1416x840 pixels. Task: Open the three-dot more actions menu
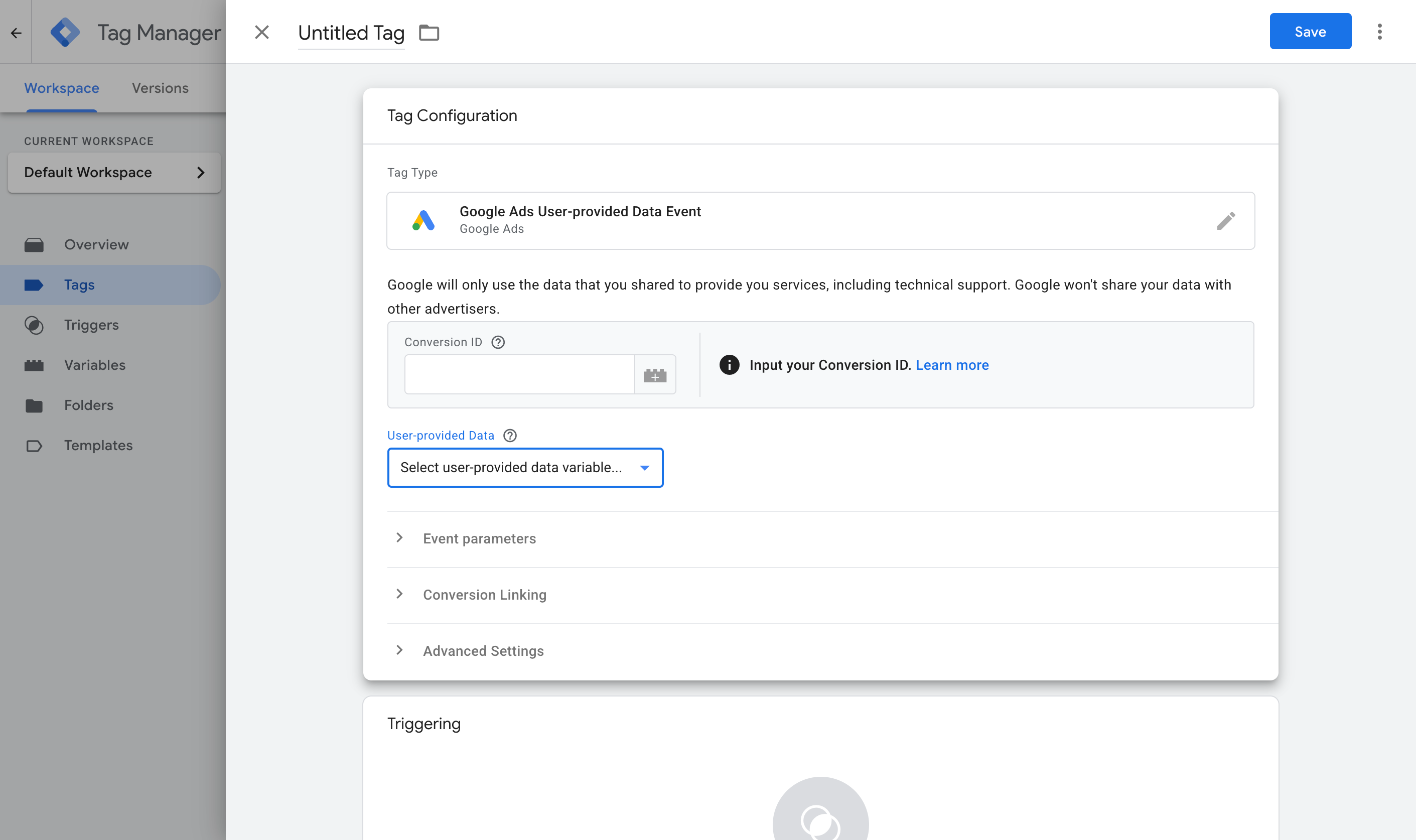[x=1380, y=32]
